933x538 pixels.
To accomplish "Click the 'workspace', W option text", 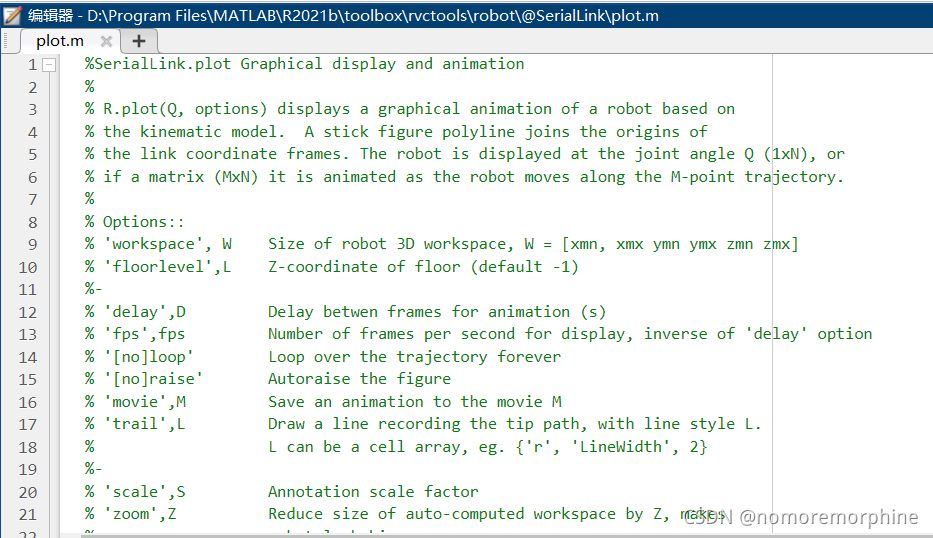I will pyautogui.click(x=168, y=244).
